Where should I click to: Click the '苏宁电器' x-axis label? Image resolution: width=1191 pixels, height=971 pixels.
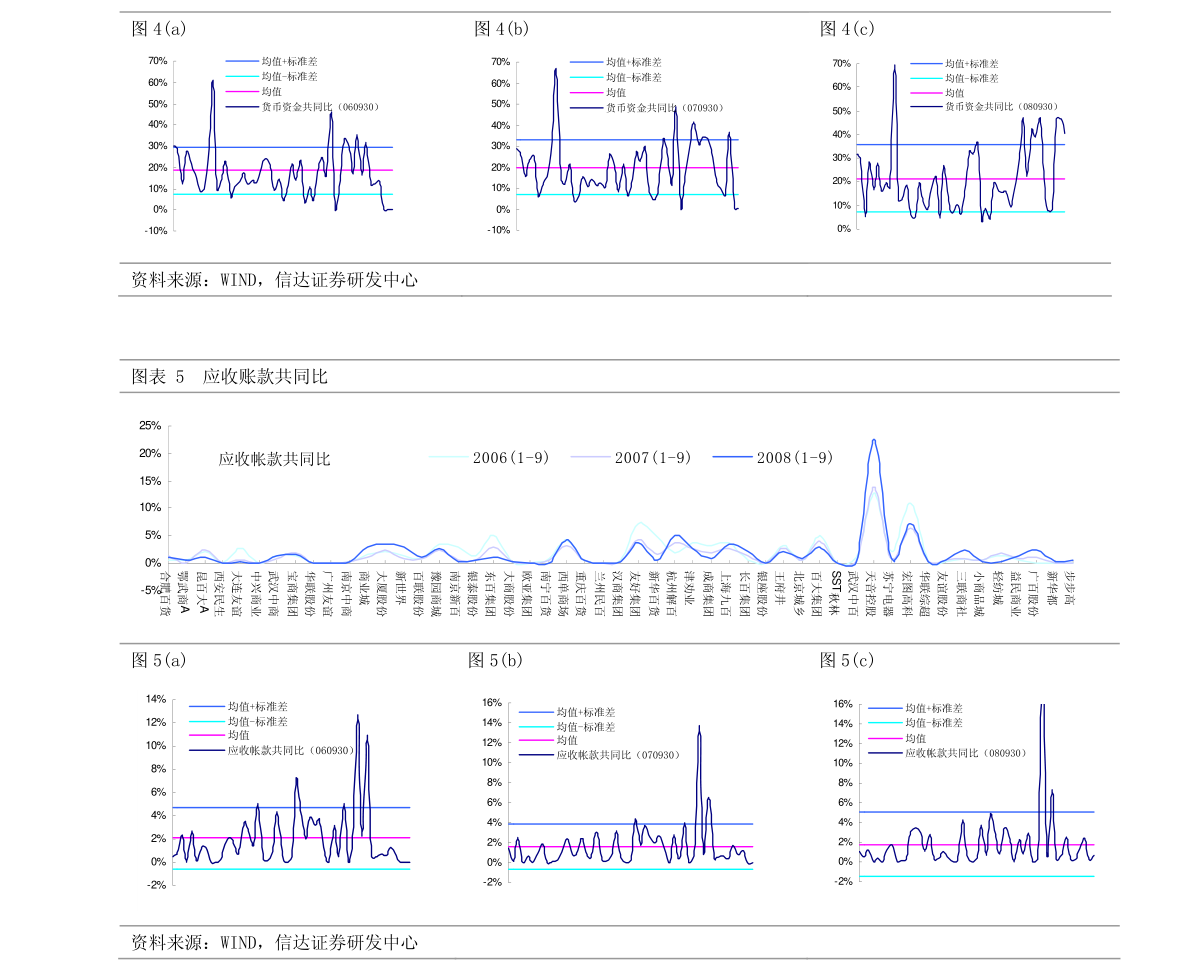pos(889,594)
